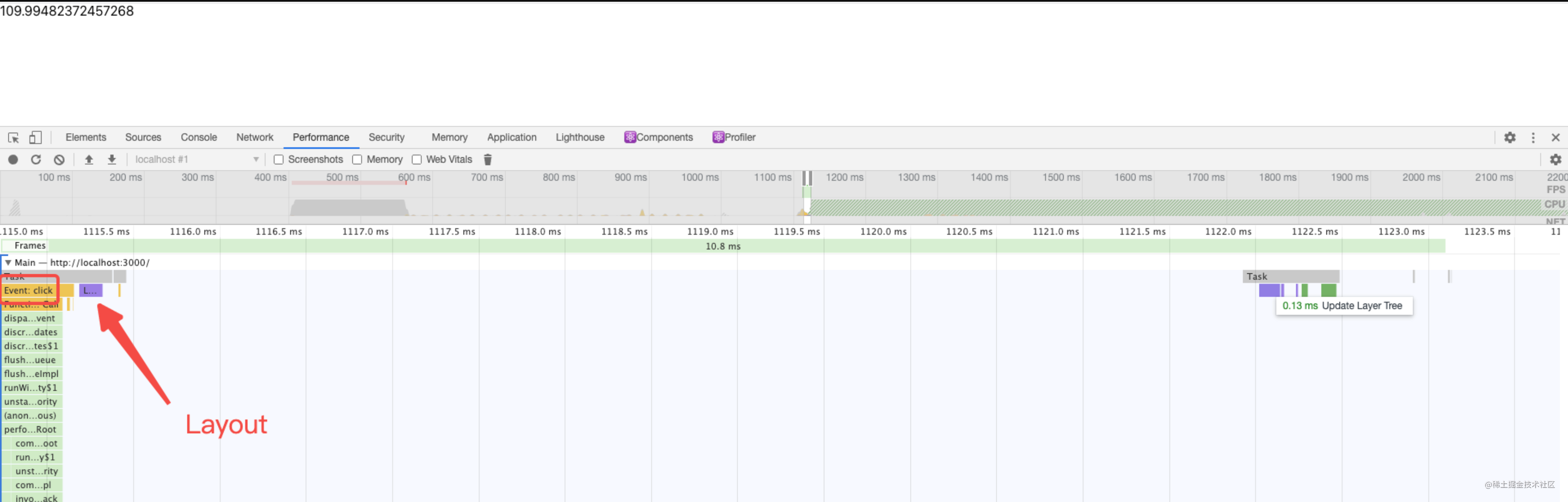Open capture settings gear in Performance toolbar
The width and height of the screenshot is (1568, 502).
[x=1555, y=159]
